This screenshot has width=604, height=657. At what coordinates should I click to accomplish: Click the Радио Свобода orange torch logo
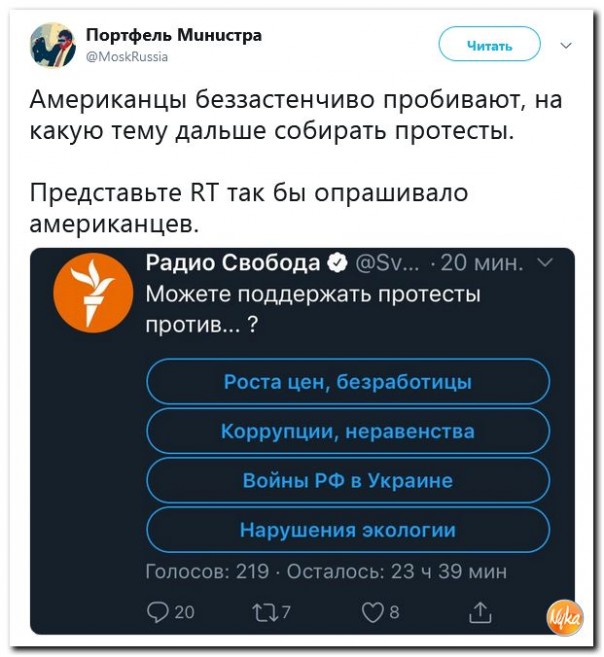91,291
